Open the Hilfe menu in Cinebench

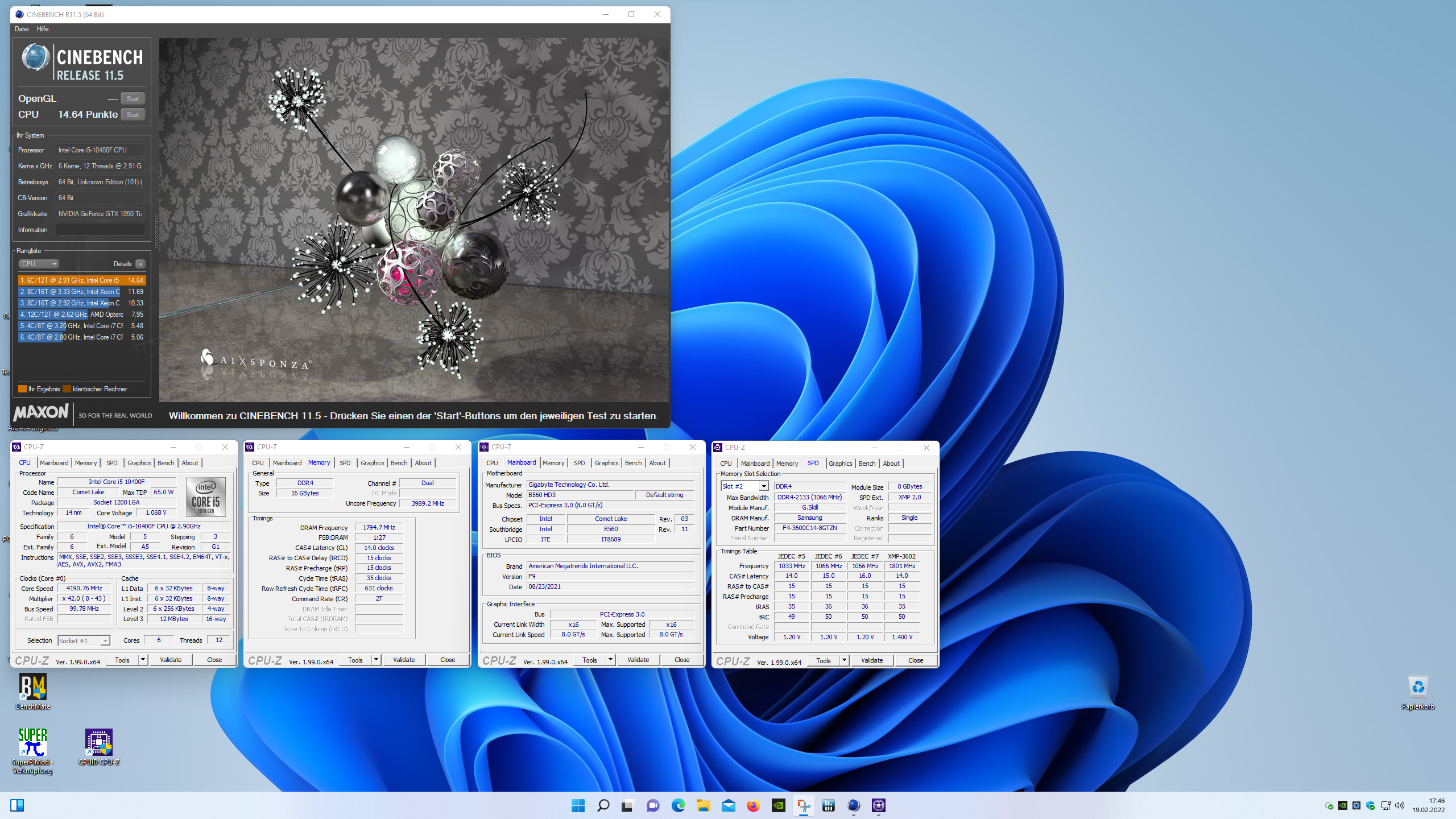[x=43, y=29]
